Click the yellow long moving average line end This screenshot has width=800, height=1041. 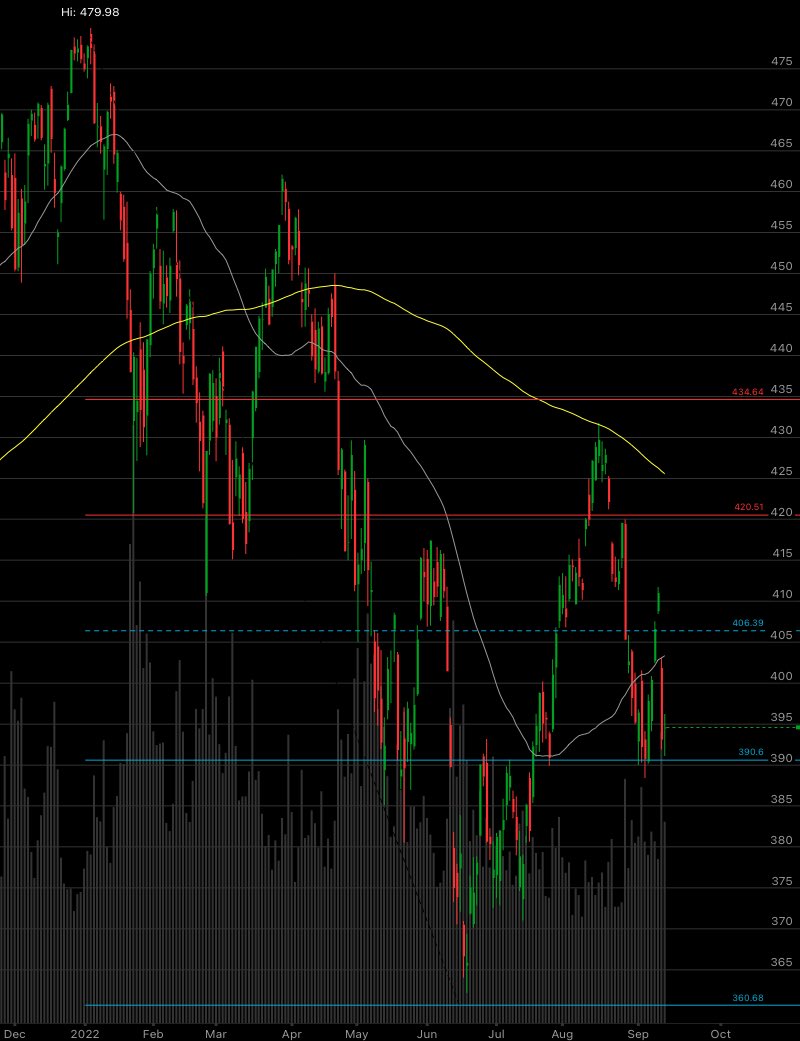663,473
